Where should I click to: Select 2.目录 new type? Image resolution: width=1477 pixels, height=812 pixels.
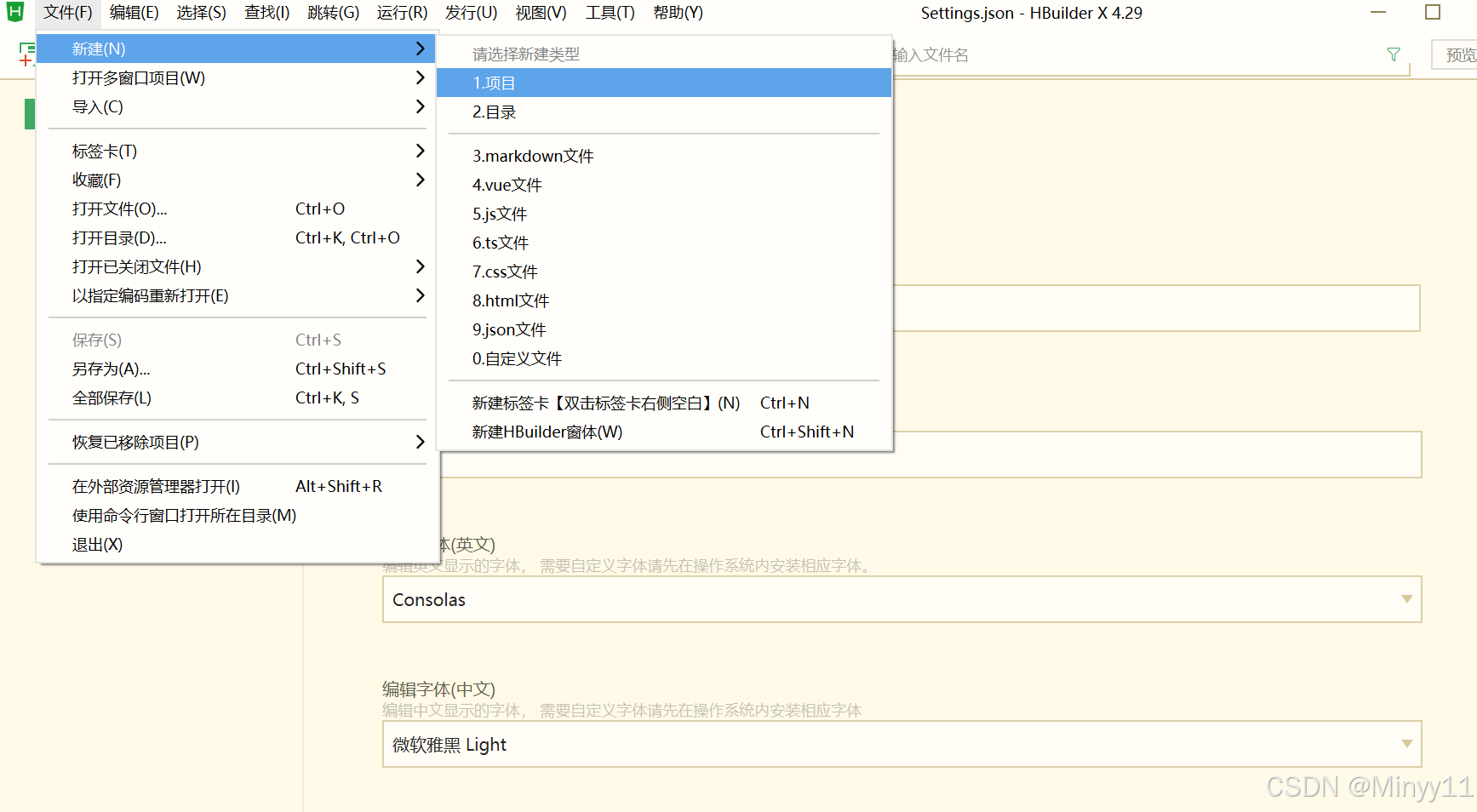pyautogui.click(x=664, y=112)
